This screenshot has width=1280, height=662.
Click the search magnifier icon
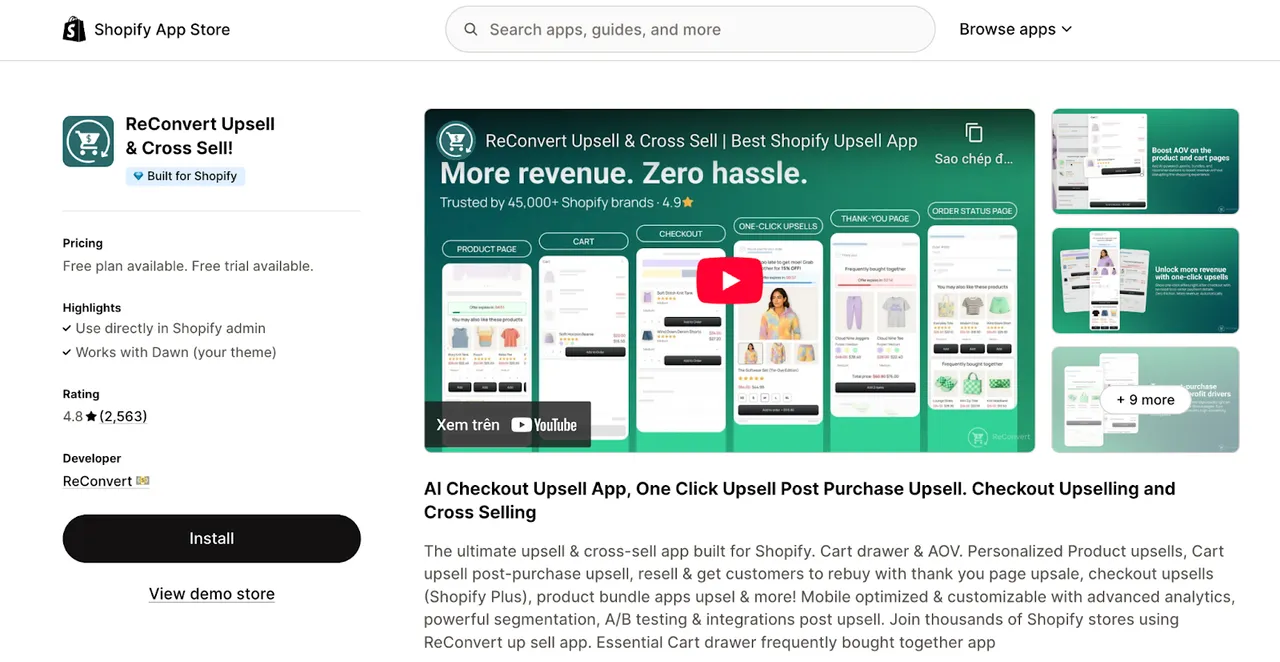471,30
